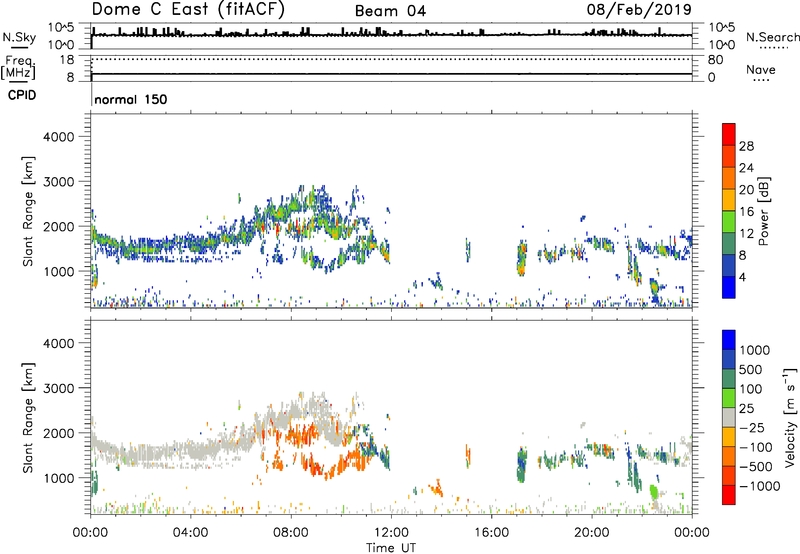This screenshot has height=554, width=800.
Task: Select the "CPID" row label
Action: (22, 95)
